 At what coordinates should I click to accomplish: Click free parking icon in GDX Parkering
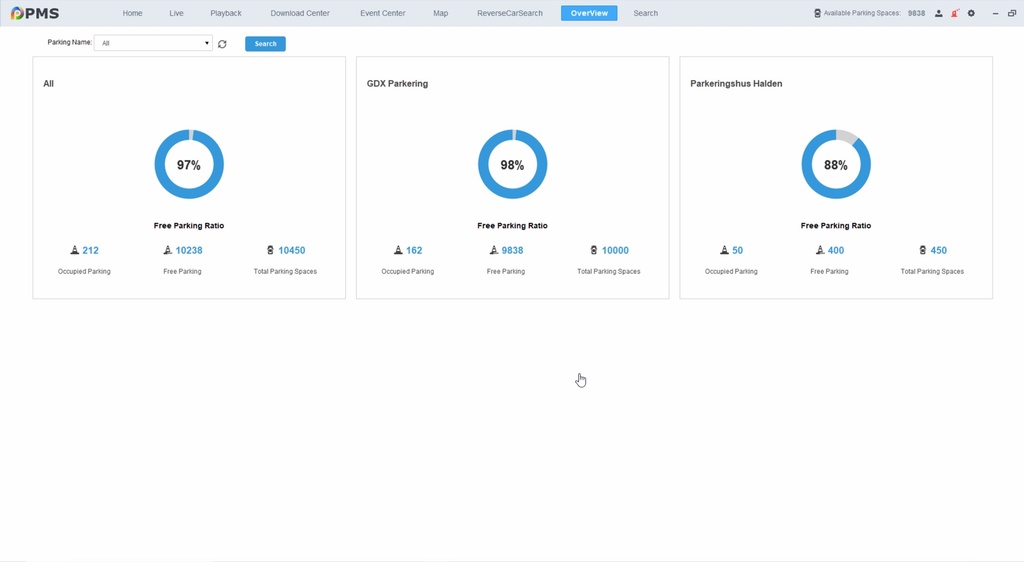(x=494, y=250)
